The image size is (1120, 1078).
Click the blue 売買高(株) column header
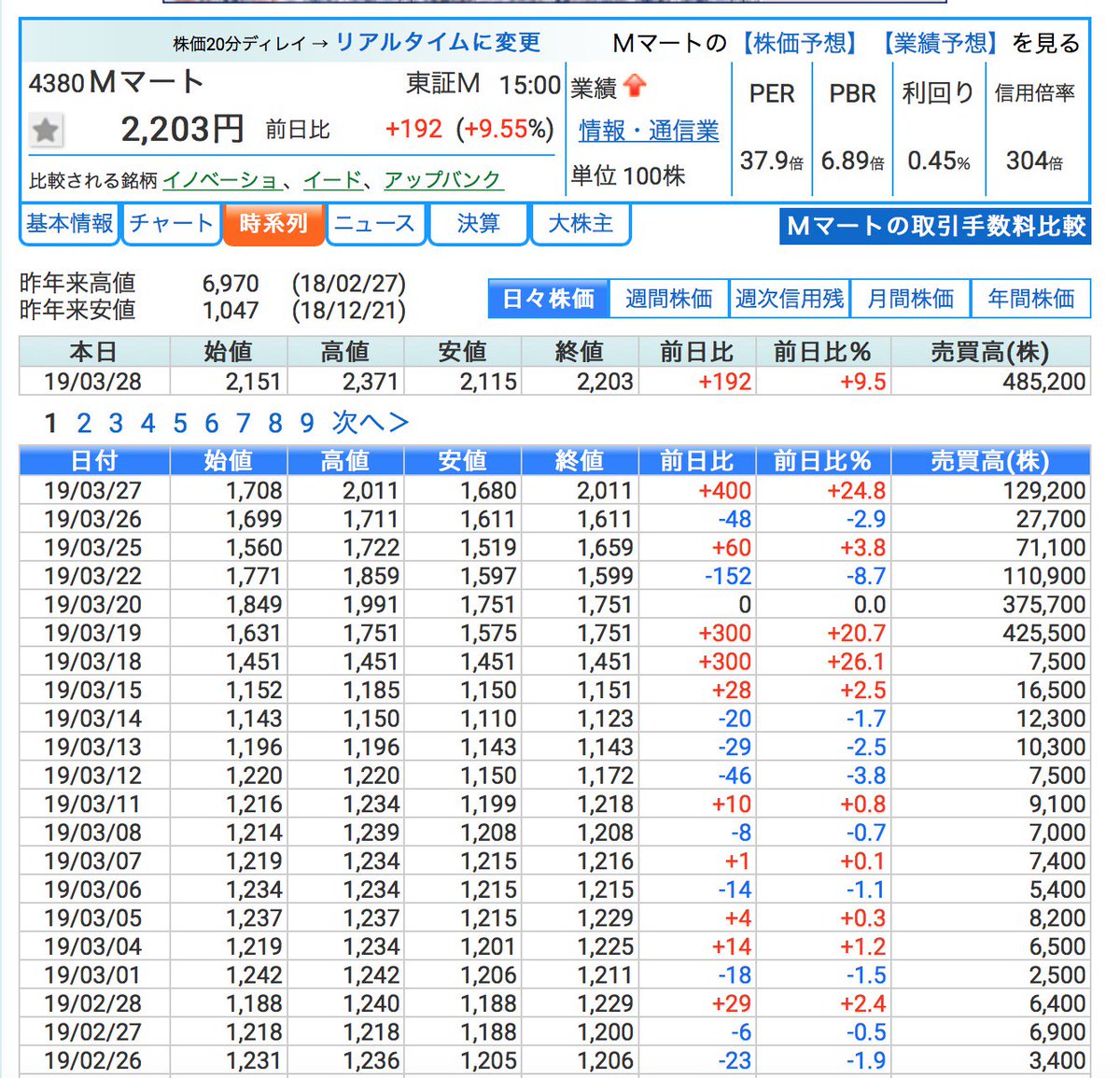pos(990,461)
